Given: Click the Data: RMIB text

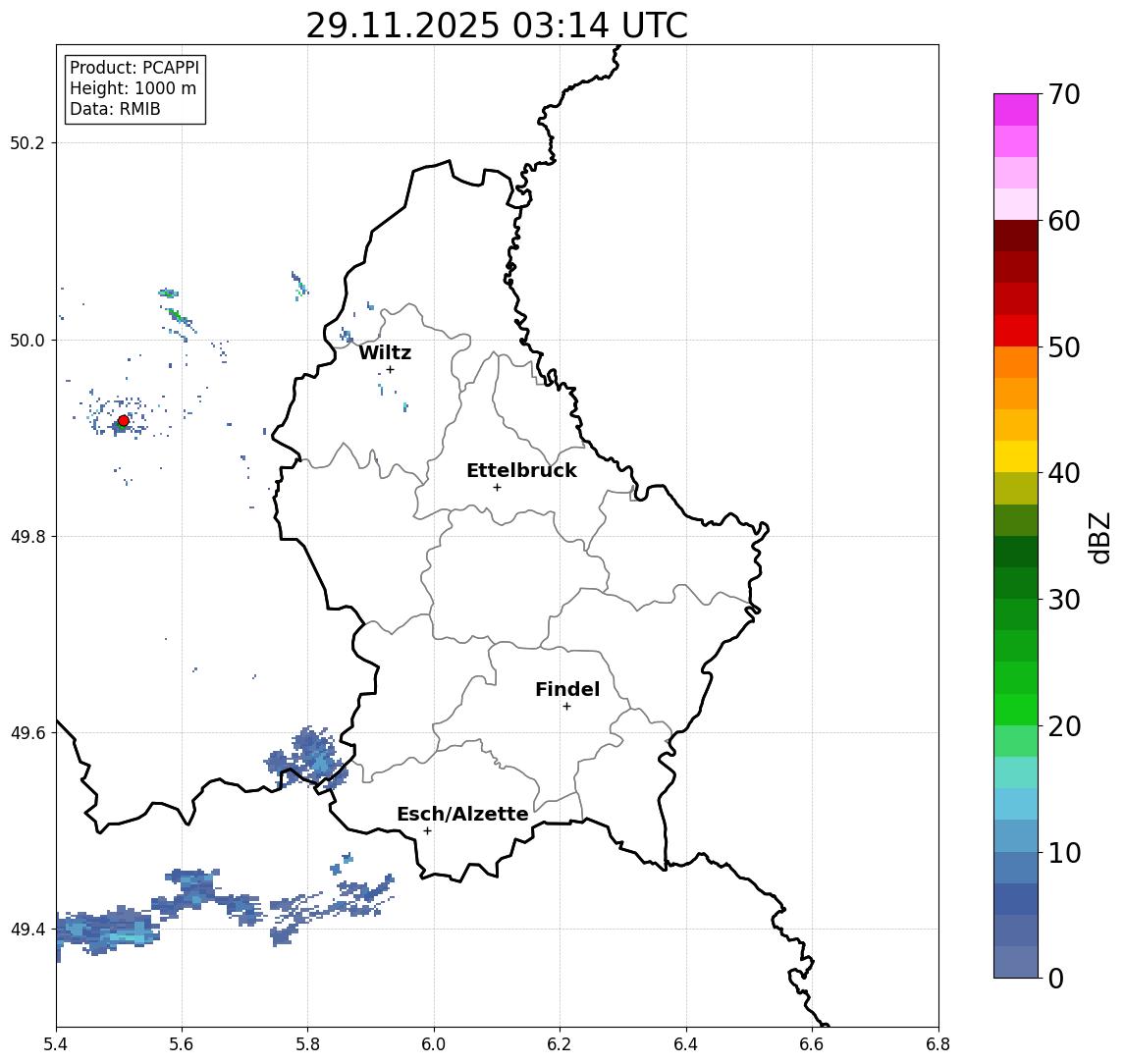Looking at the screenshot, I should [115, 109].
